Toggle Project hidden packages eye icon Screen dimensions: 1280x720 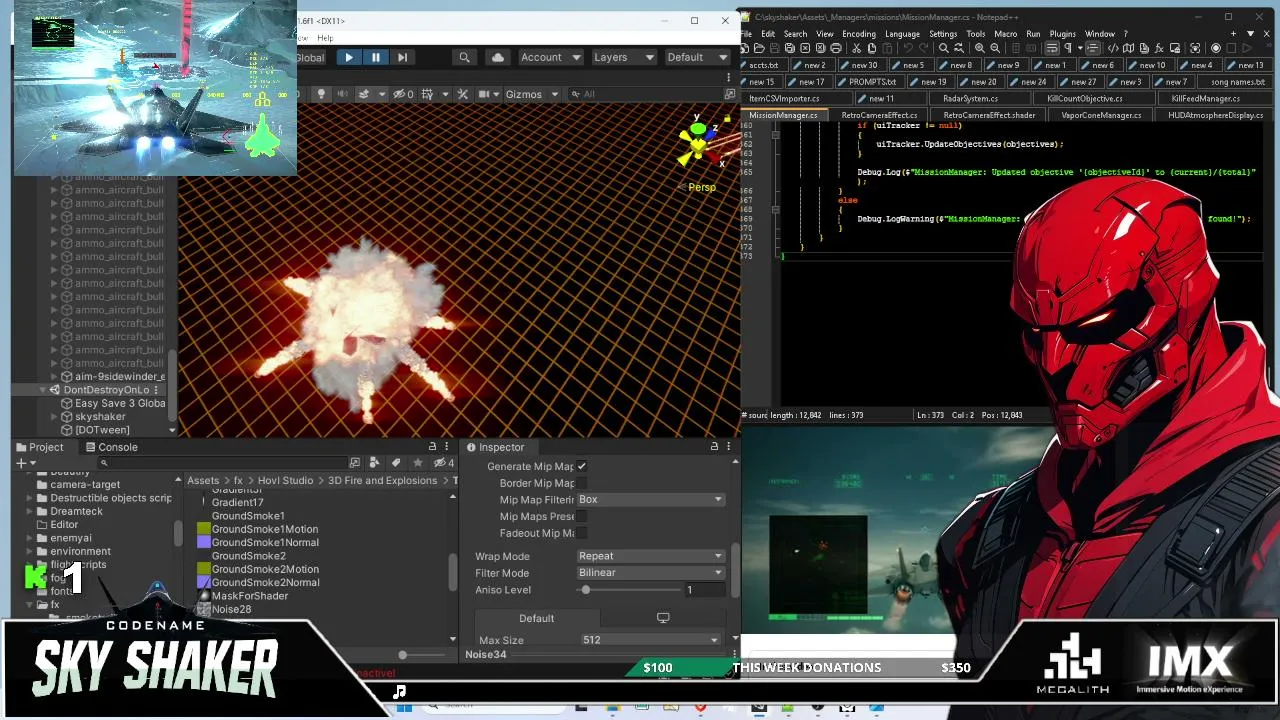(444, 463)
